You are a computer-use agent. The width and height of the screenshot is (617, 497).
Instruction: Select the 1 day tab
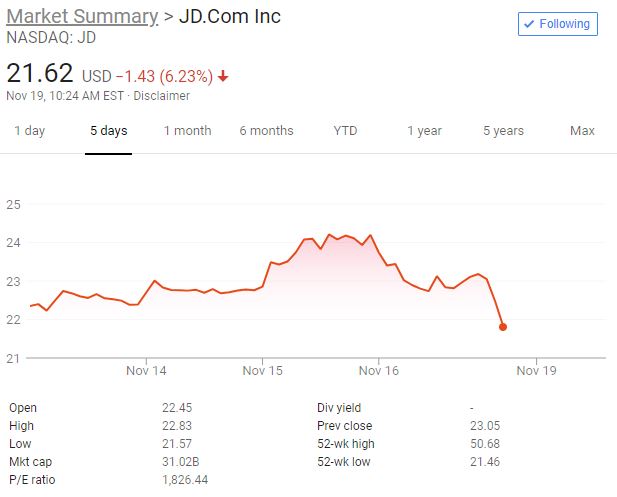(29, 131)
